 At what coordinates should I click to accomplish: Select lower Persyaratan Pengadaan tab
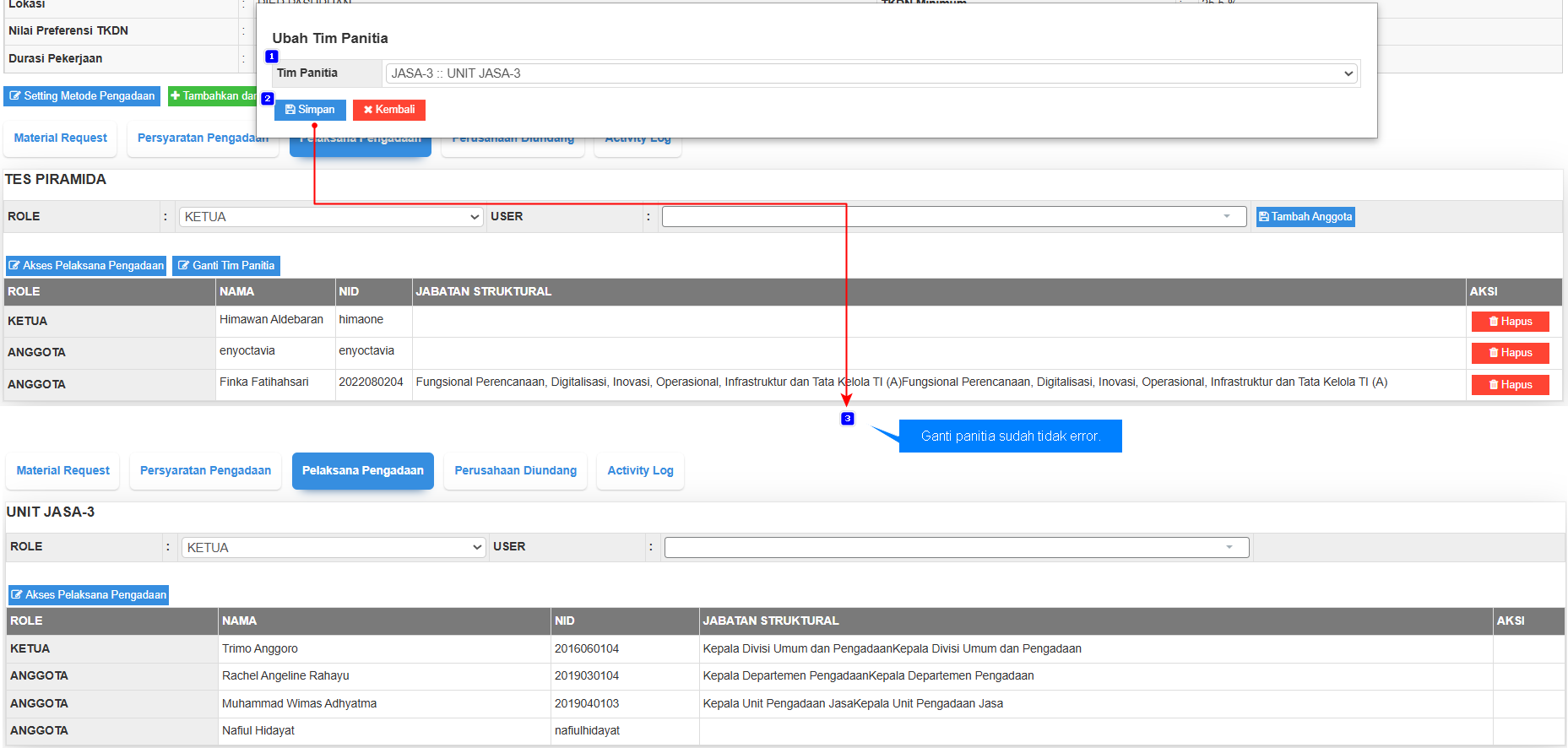tap(205, 471)
